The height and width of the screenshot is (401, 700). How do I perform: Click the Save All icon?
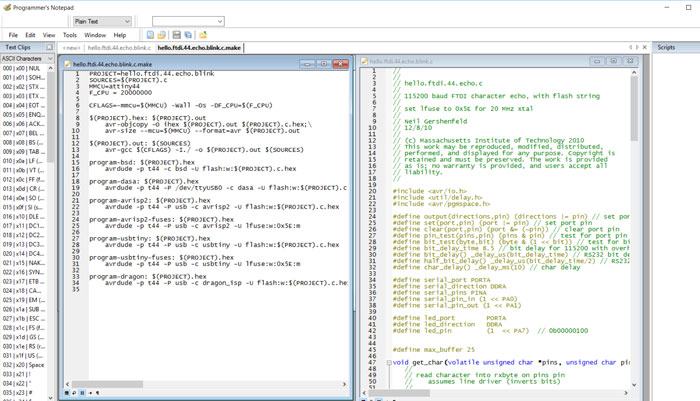[188, 35]
